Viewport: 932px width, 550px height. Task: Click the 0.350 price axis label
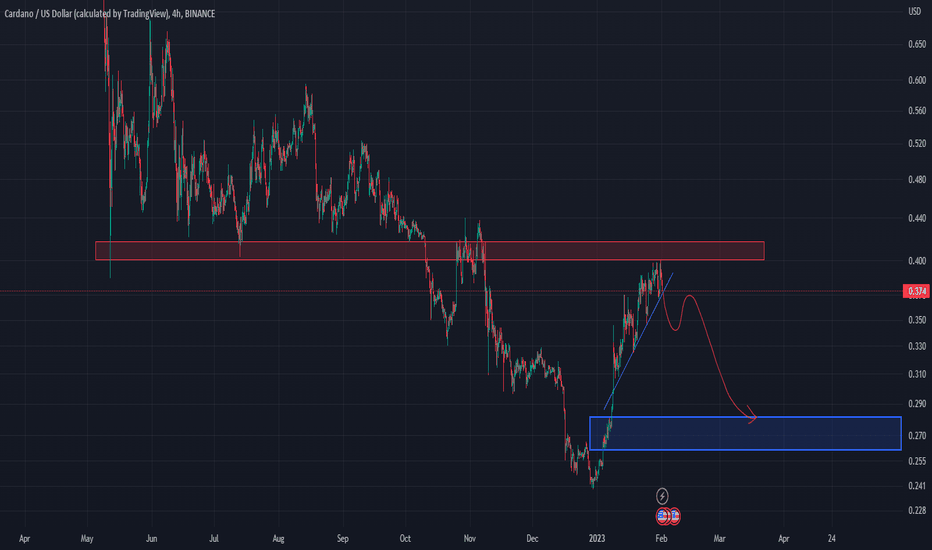[x=917, y=320]
